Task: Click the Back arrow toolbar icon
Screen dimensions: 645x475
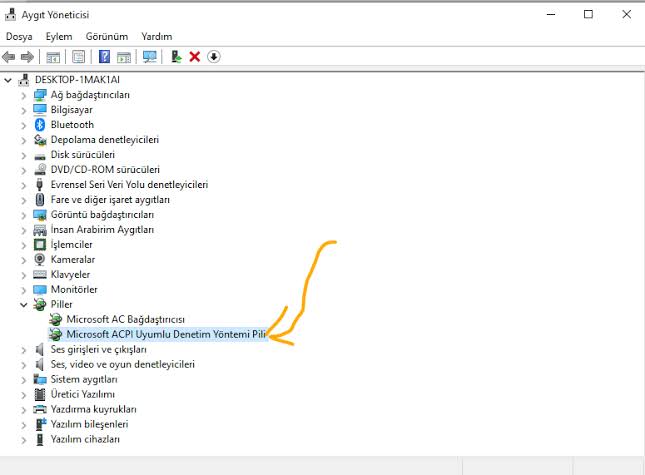Action: tap(9, 57)
